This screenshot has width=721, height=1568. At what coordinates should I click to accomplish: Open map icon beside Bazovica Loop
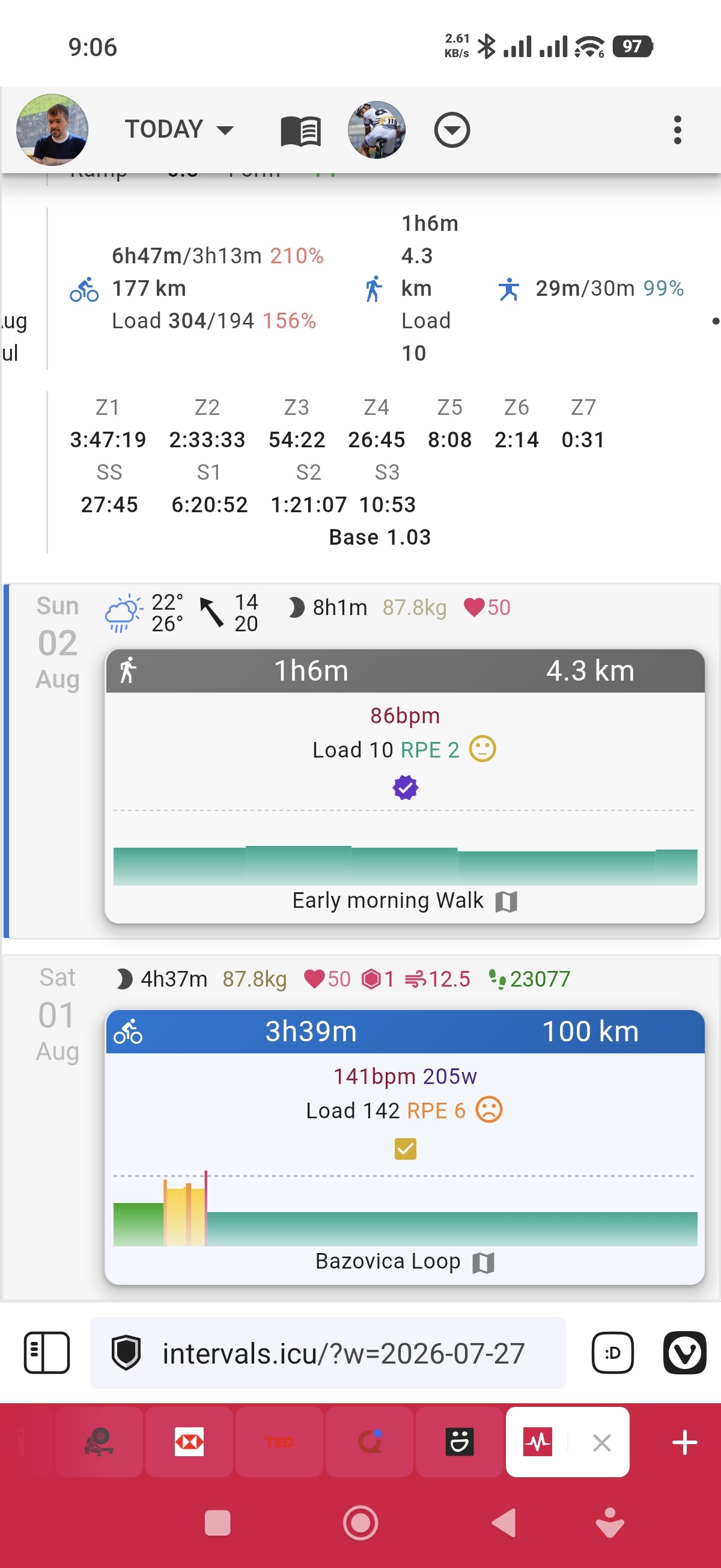(x=483, y=1262)
